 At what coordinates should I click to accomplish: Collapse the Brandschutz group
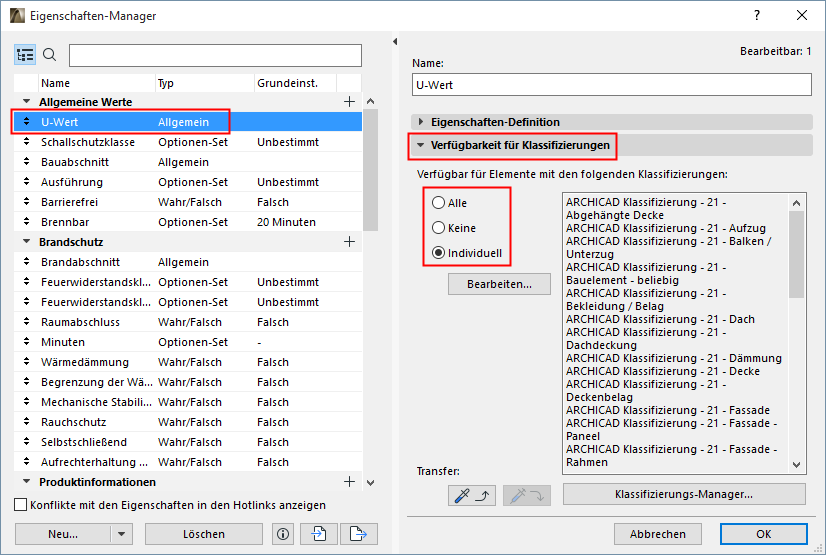[26, 242]
